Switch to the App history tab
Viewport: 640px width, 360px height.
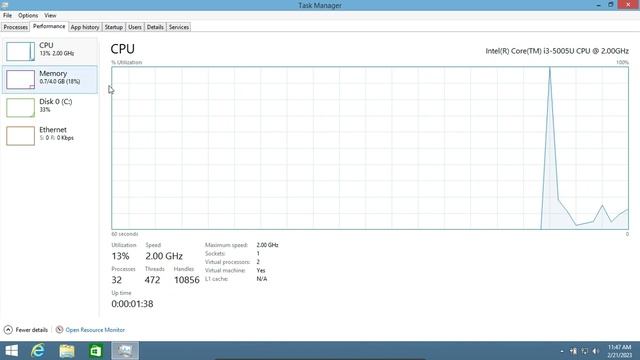pyautogui.click(x=85, y=27)
